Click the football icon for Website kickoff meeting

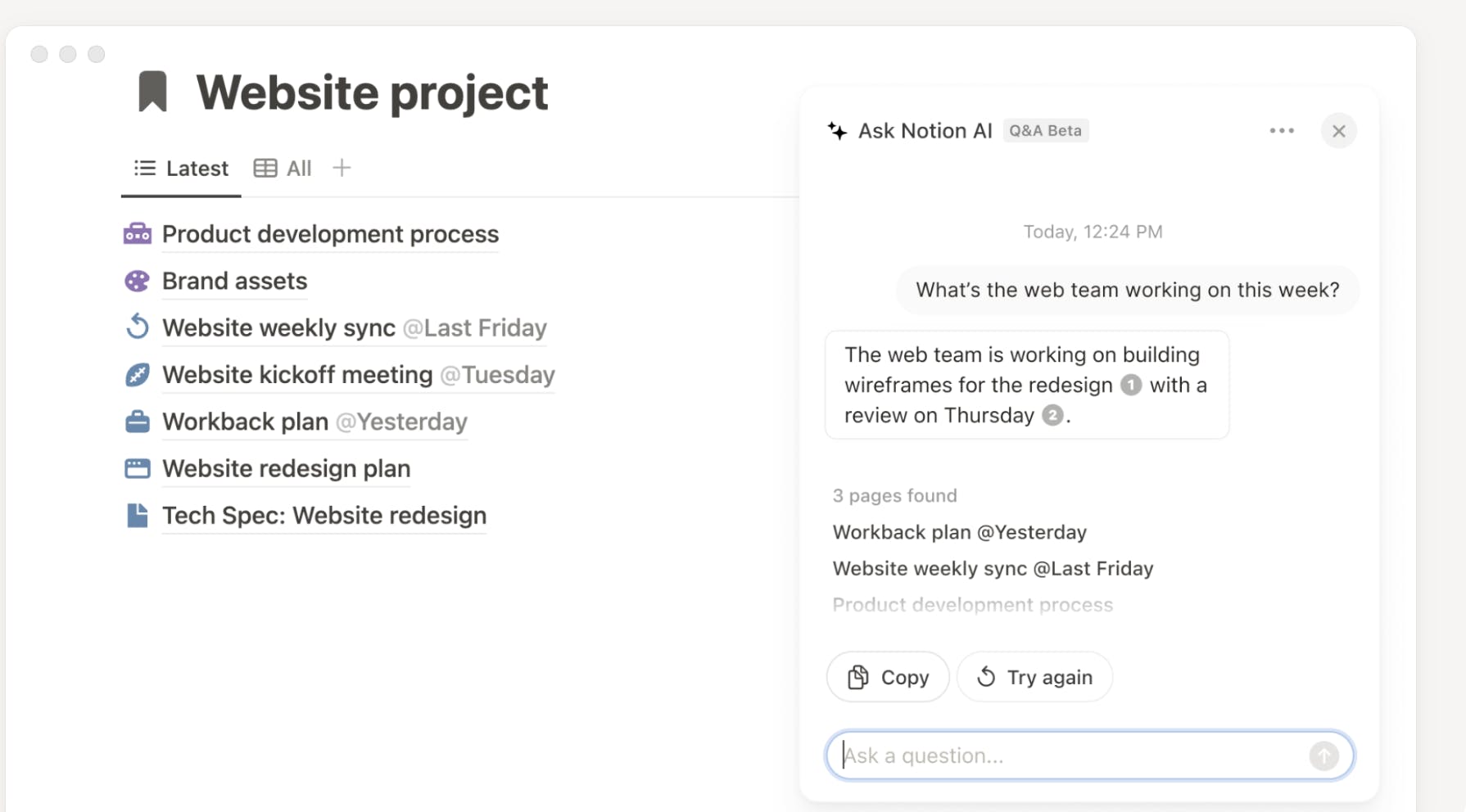(137, 375)
